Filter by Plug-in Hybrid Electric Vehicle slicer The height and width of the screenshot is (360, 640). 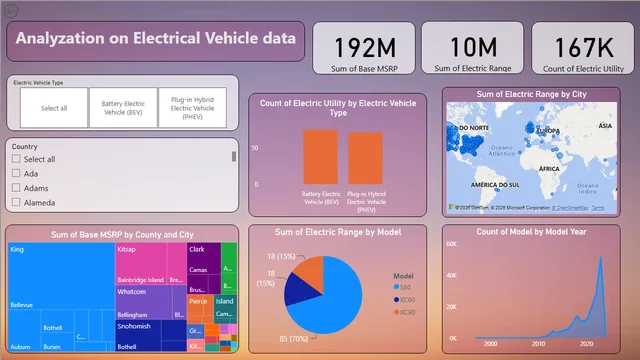(x=192, y=108)
